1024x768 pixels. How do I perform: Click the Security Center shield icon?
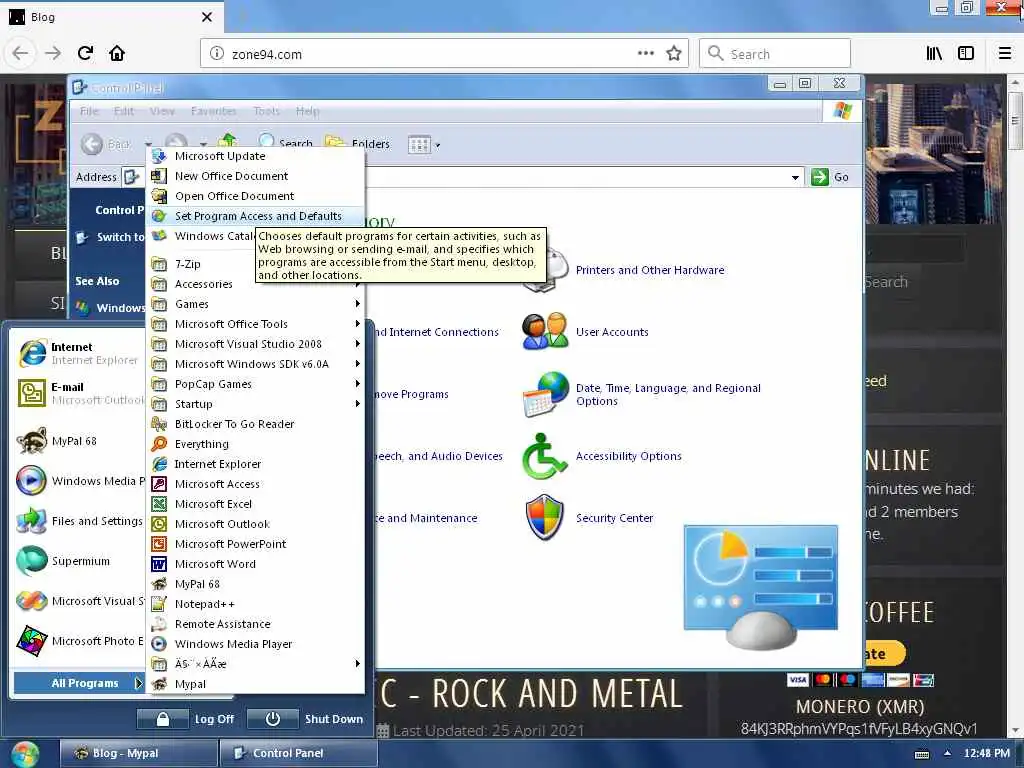(x=545, y=517)
